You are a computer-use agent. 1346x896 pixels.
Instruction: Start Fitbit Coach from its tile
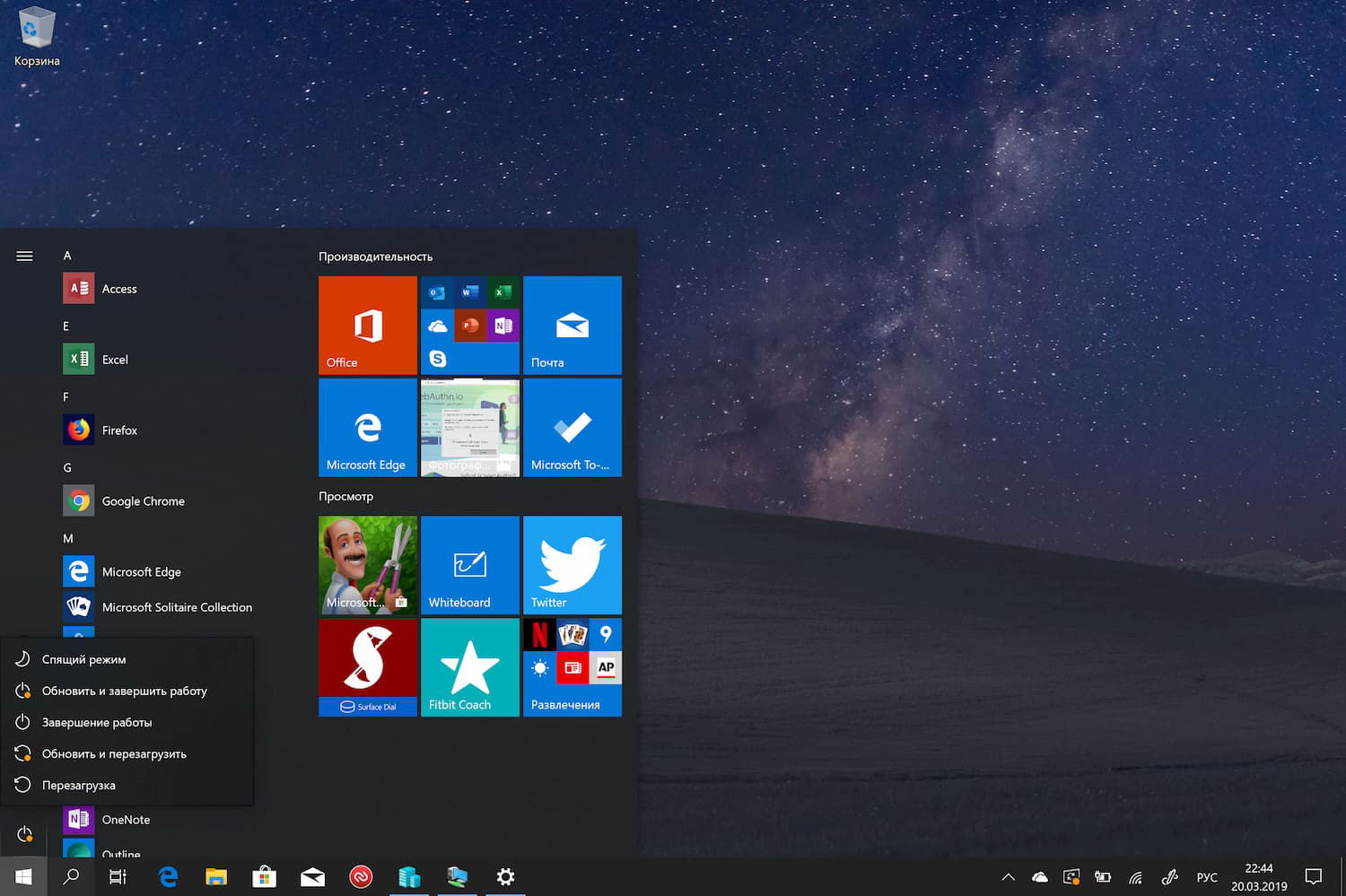469,666
